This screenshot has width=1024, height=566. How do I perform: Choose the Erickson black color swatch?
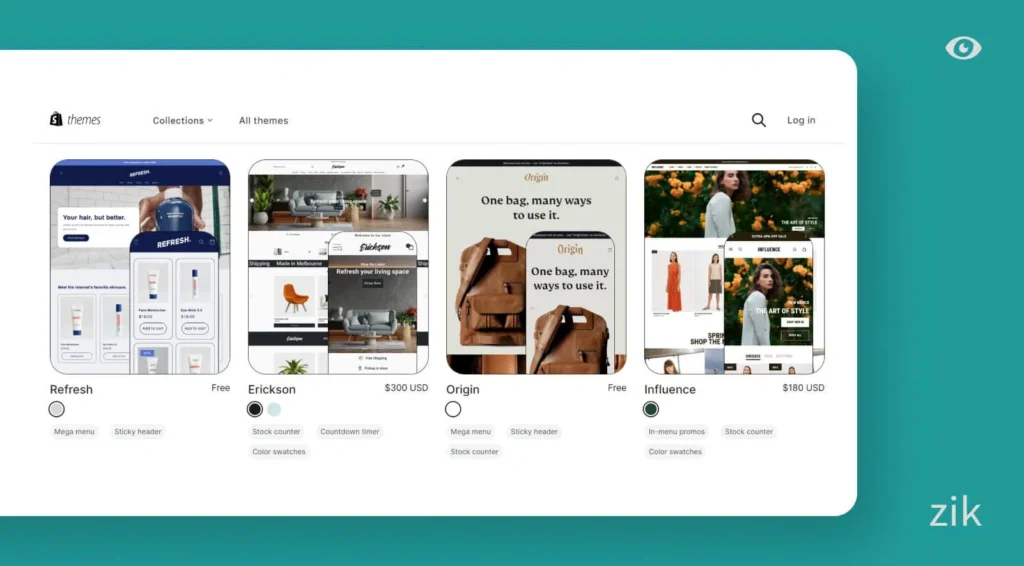[x=255, y=409]
